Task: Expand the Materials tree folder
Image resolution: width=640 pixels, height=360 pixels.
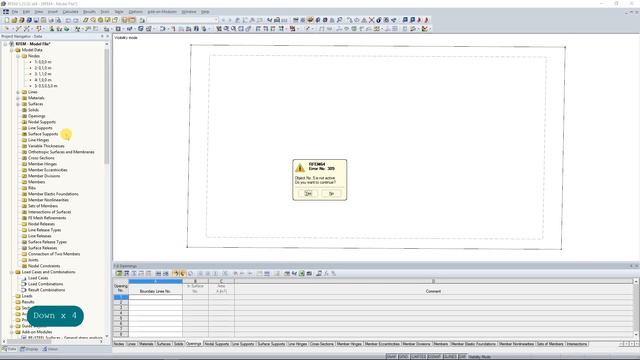Action: pyautogui.click(x=18, y=98)
